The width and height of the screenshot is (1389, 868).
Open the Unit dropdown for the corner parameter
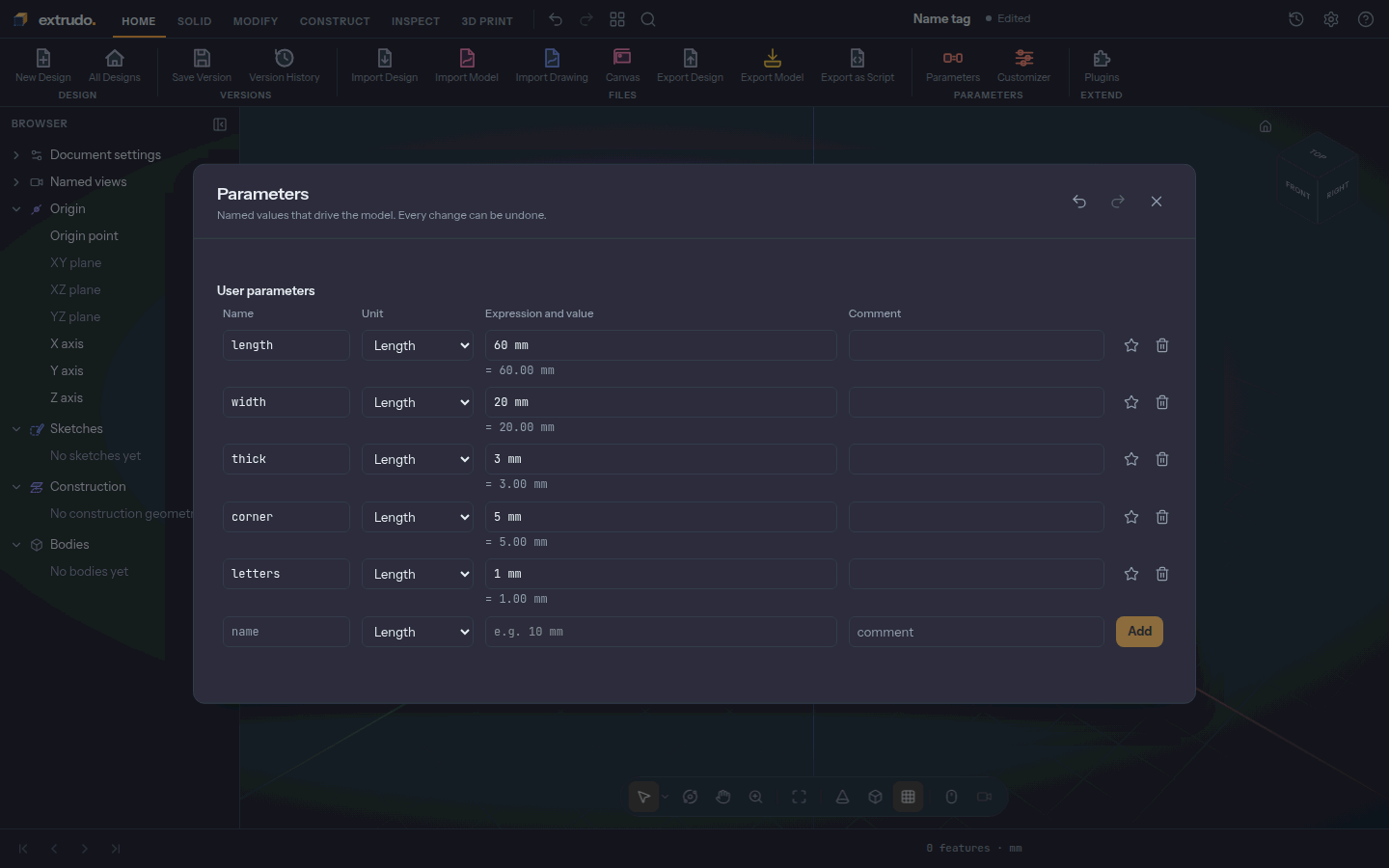[x=418, y=517]
